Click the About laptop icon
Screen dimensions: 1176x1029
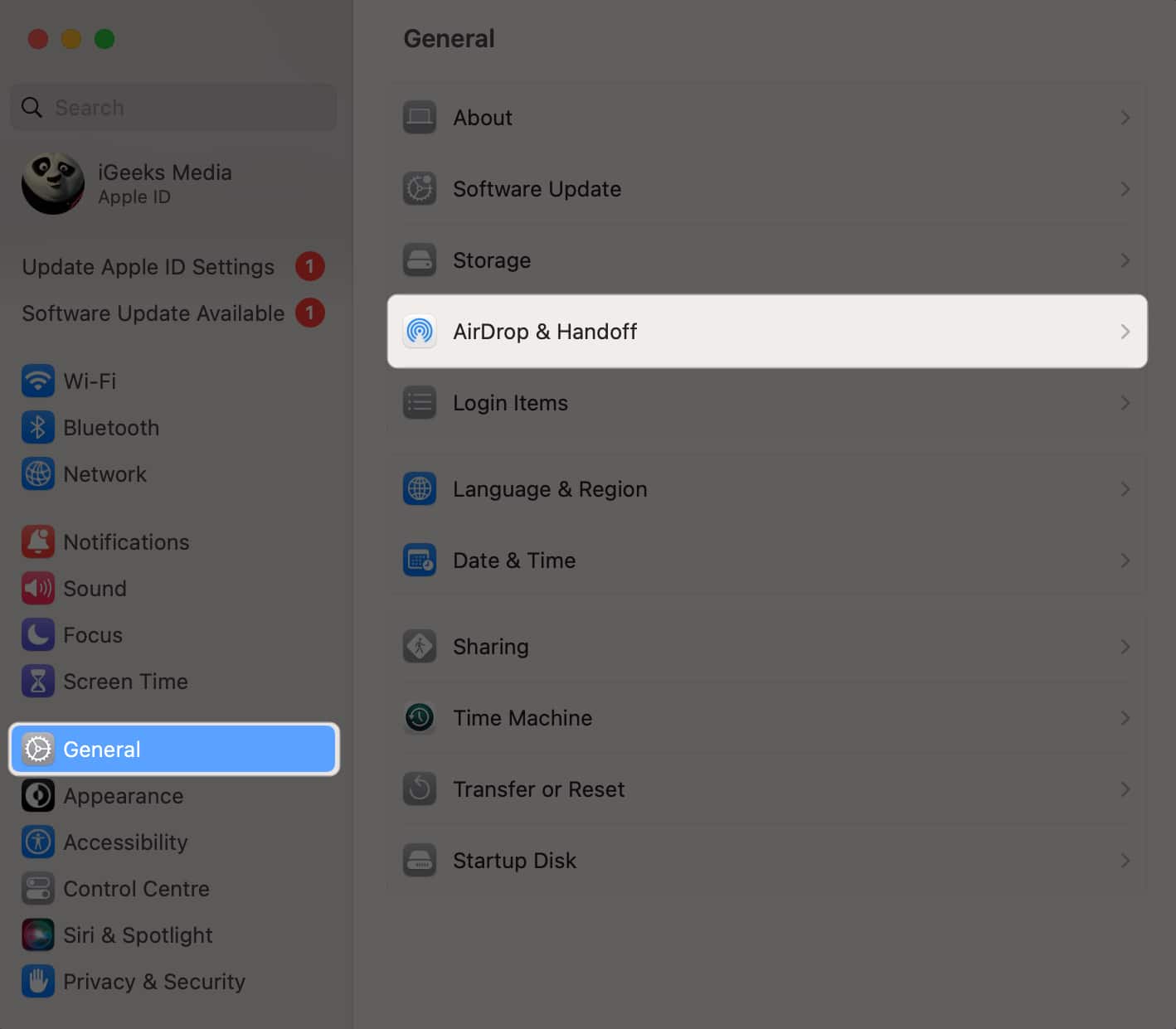420,118
